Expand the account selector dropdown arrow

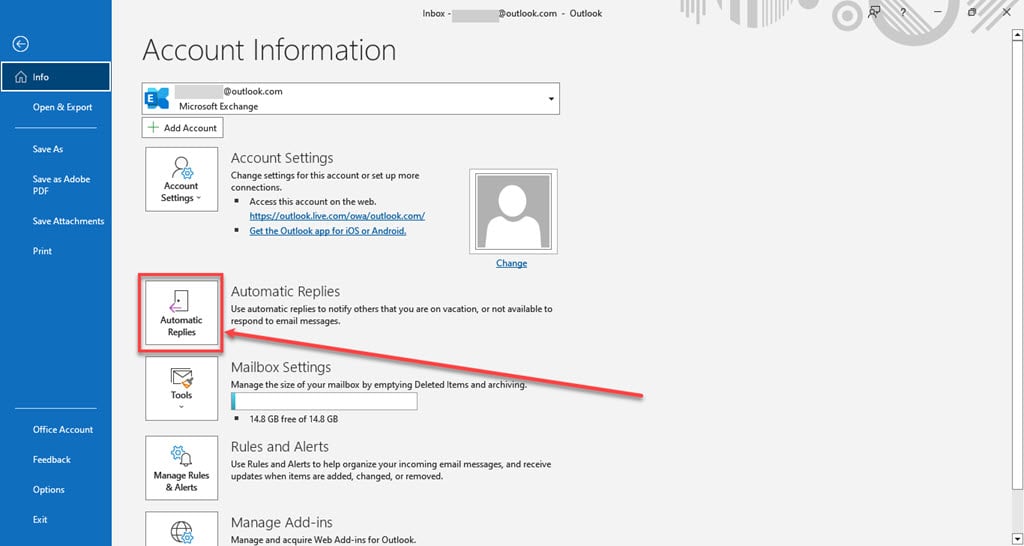tap(551, 99)
